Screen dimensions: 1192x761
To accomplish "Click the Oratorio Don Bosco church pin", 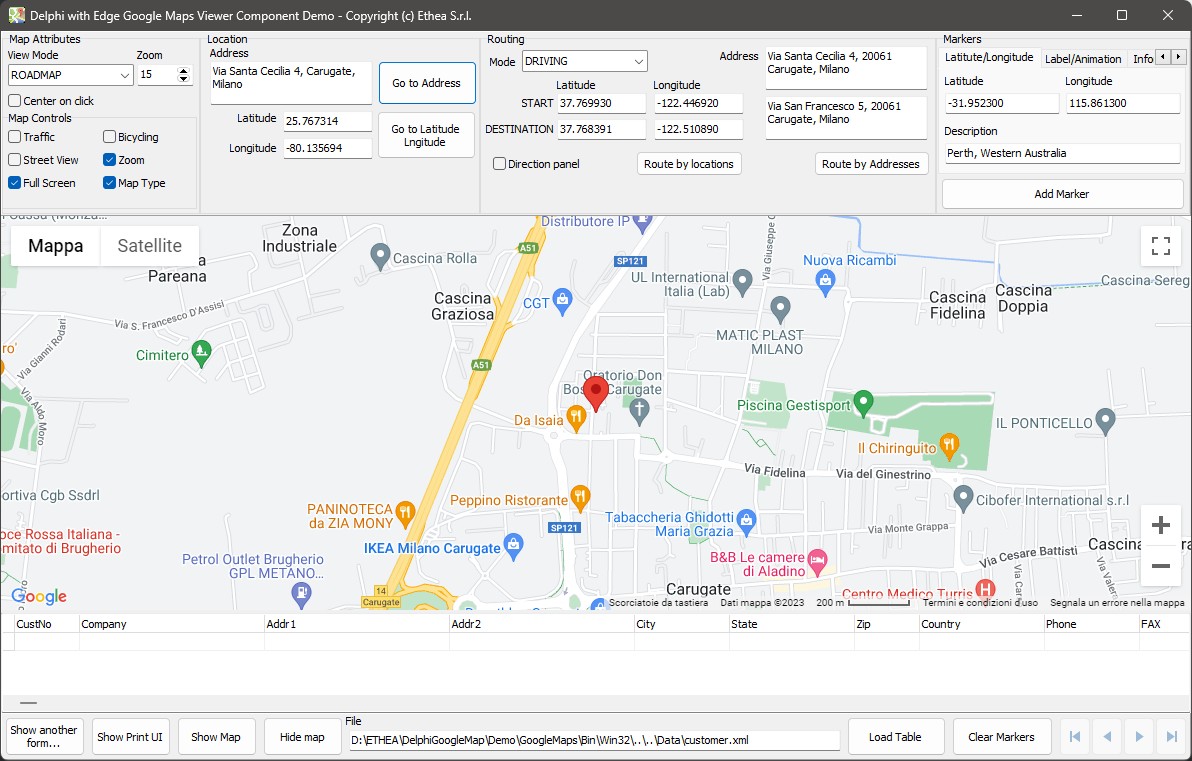I will [639, 411].
